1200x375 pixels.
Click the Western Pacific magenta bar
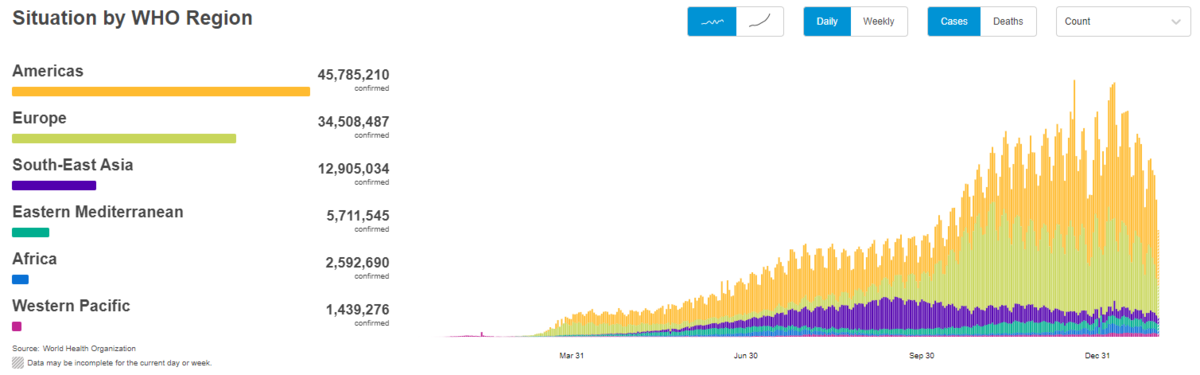(16, 326)
